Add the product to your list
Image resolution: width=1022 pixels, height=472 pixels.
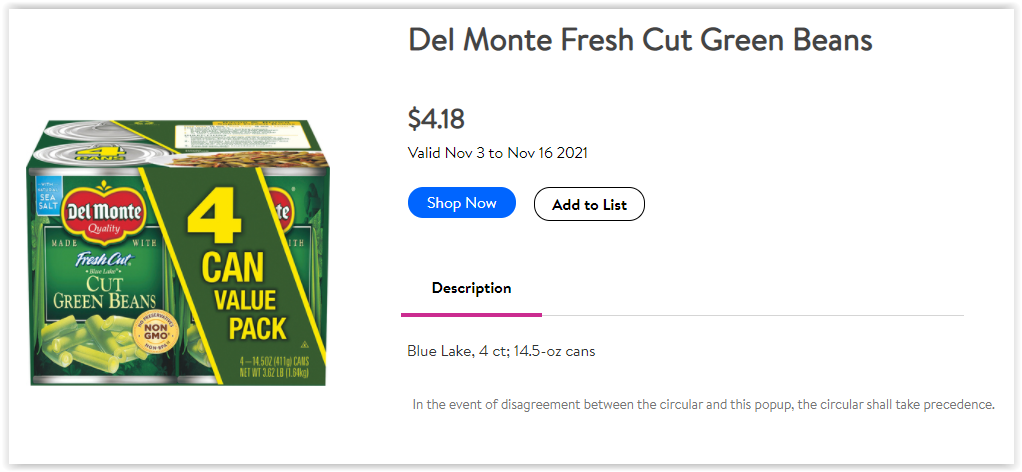pos(589,204)
